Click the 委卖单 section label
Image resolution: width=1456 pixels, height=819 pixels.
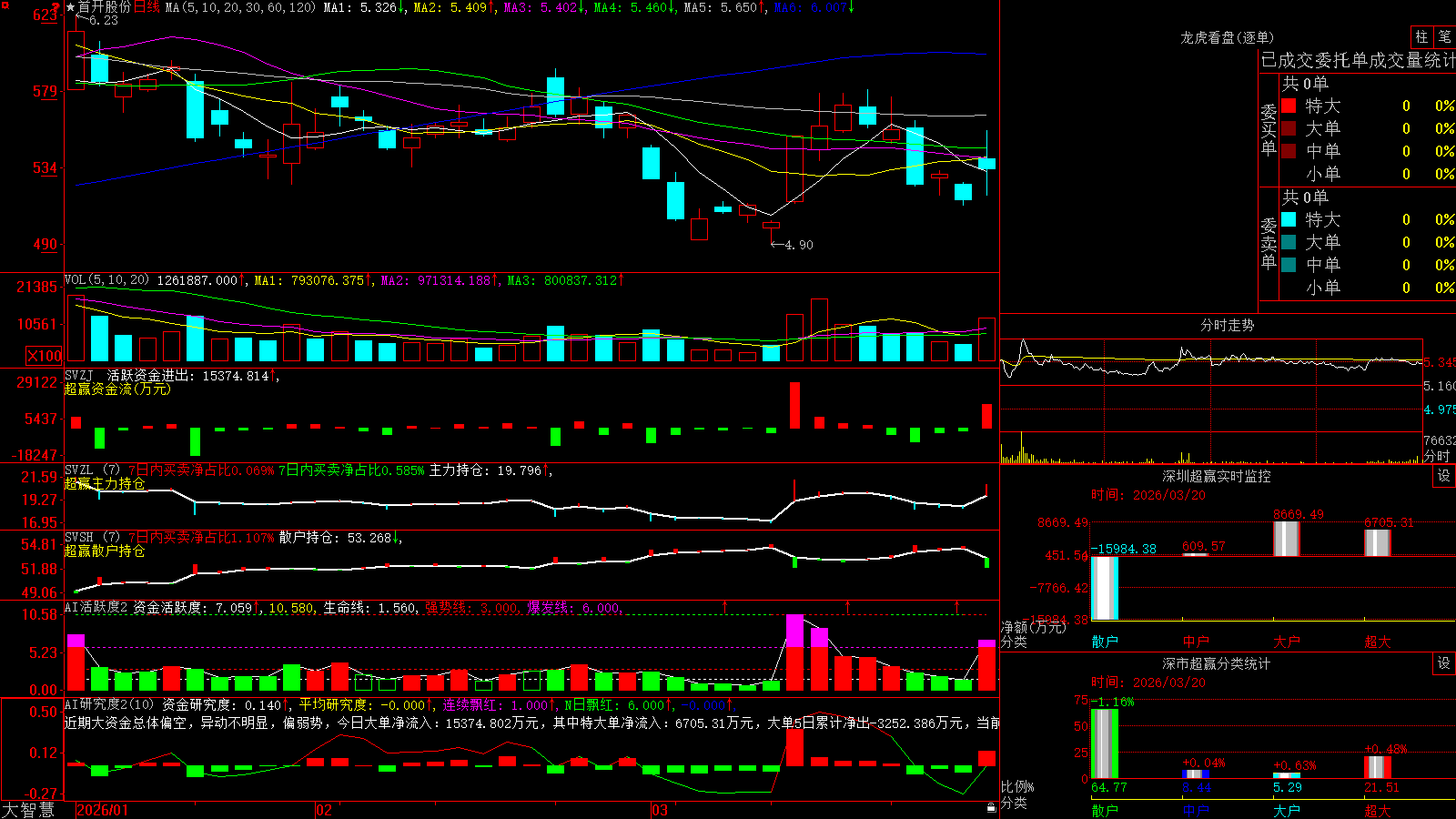[x=1269, y=244]
